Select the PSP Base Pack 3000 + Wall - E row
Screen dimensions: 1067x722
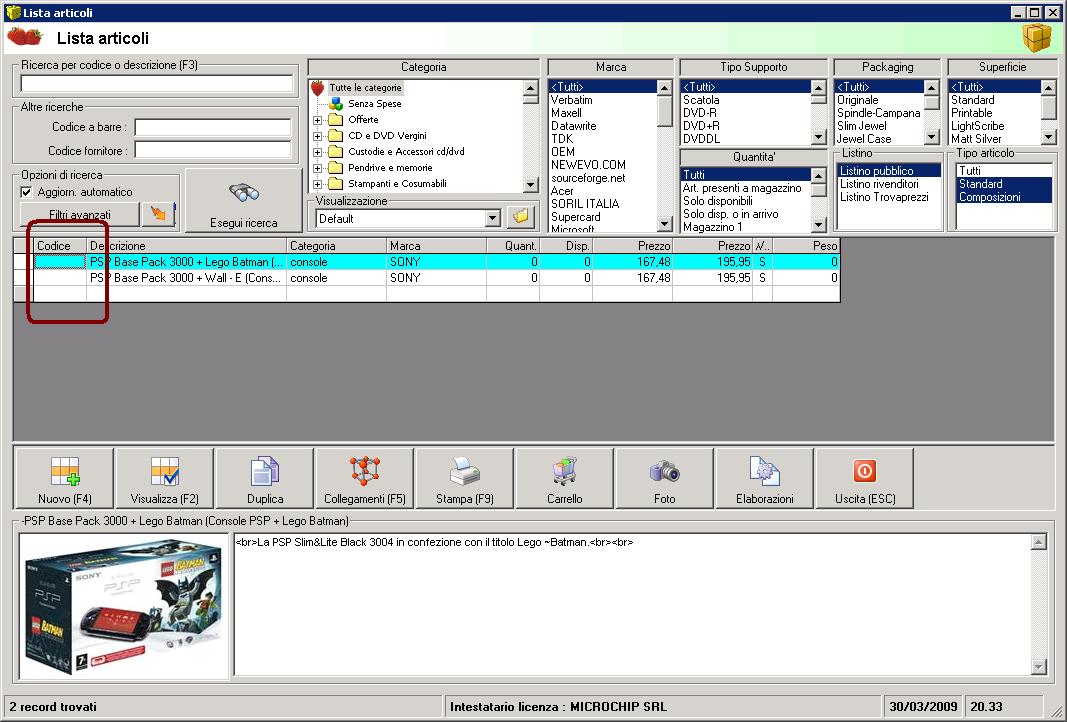coord(427,278)
